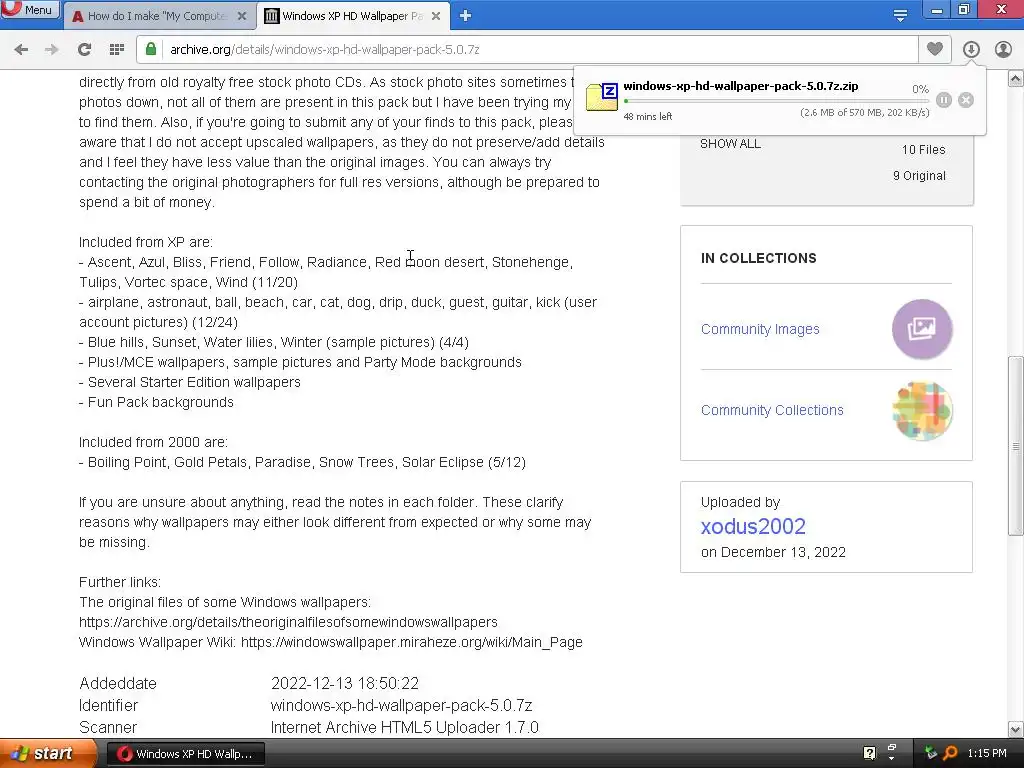Click SHOW ALL files link
The height and width of the screenshot is (768, 1024).
click(x=730, y=144)
